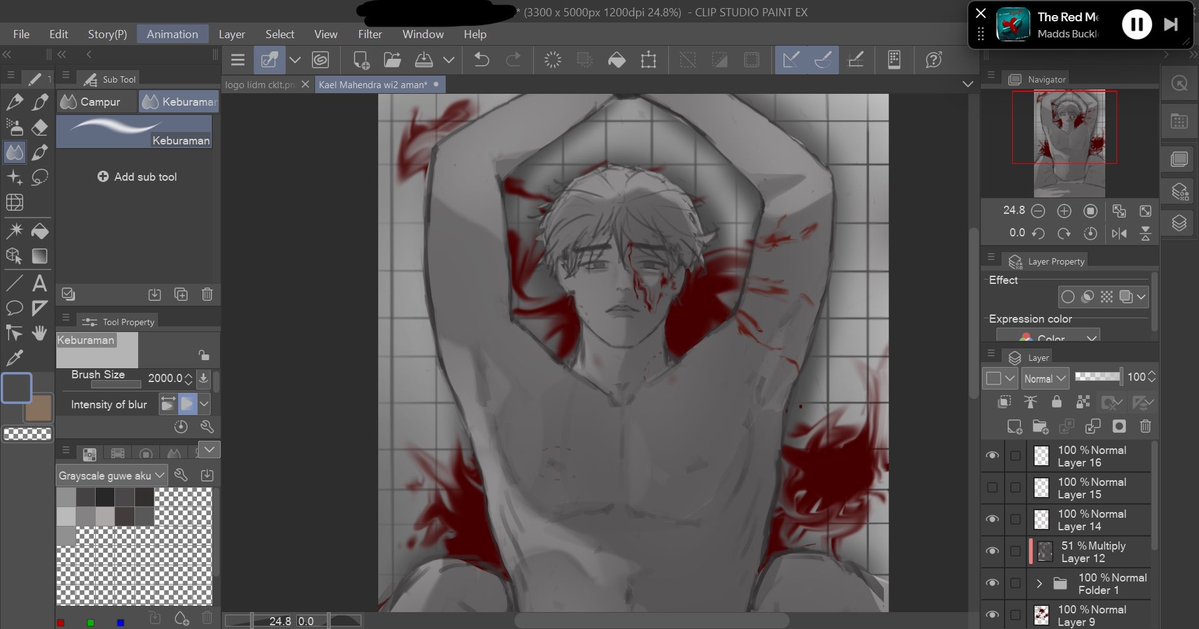Select the Balloon tool

(15, 308)
